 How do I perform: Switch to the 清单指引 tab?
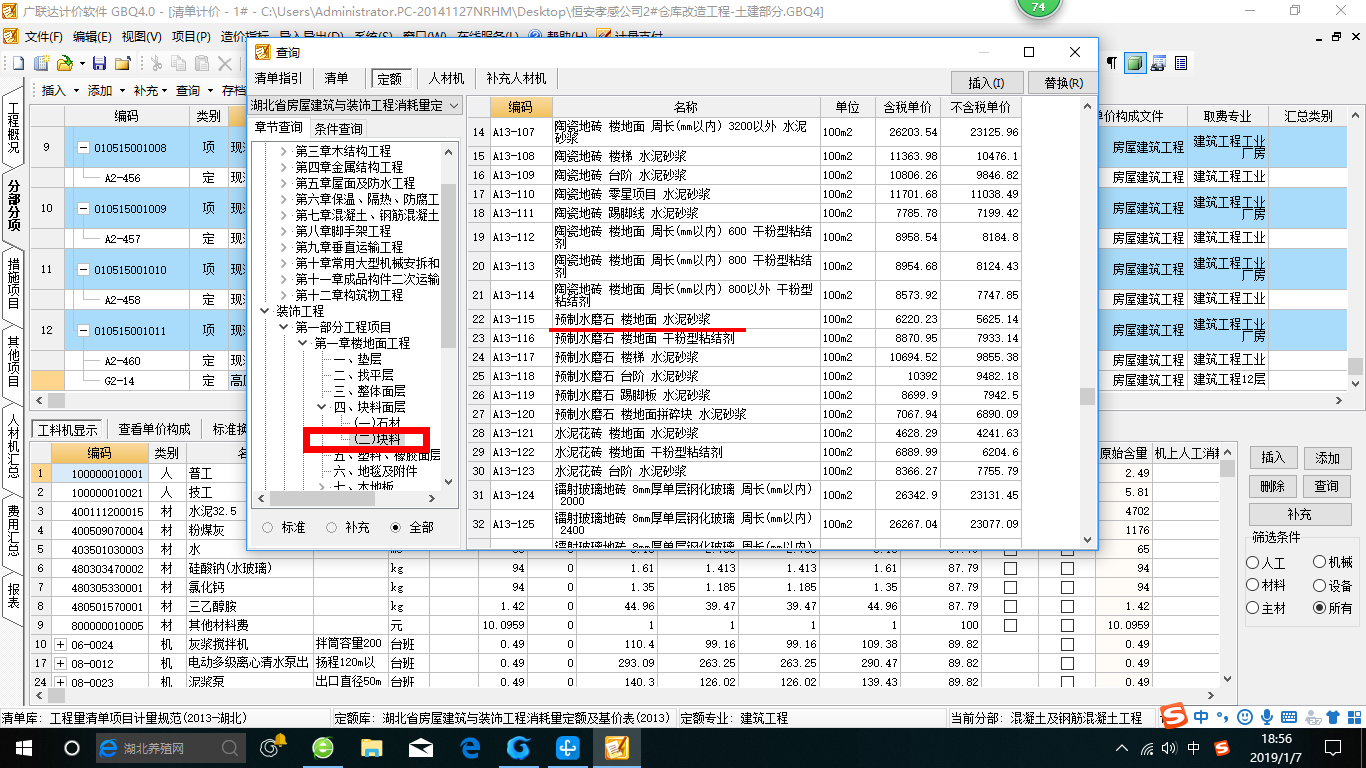click(279, 78)
